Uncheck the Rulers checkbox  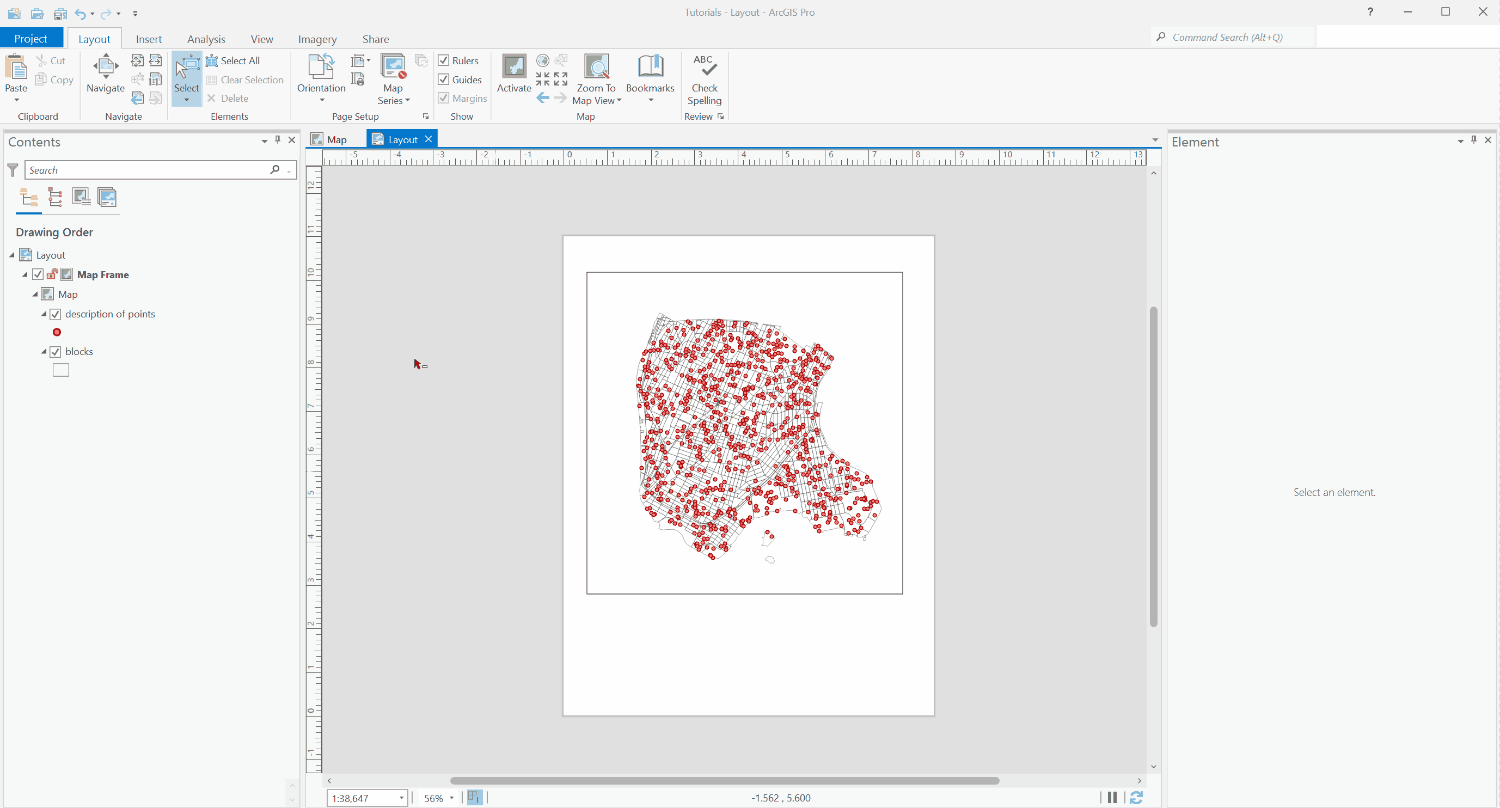[443, 61]
